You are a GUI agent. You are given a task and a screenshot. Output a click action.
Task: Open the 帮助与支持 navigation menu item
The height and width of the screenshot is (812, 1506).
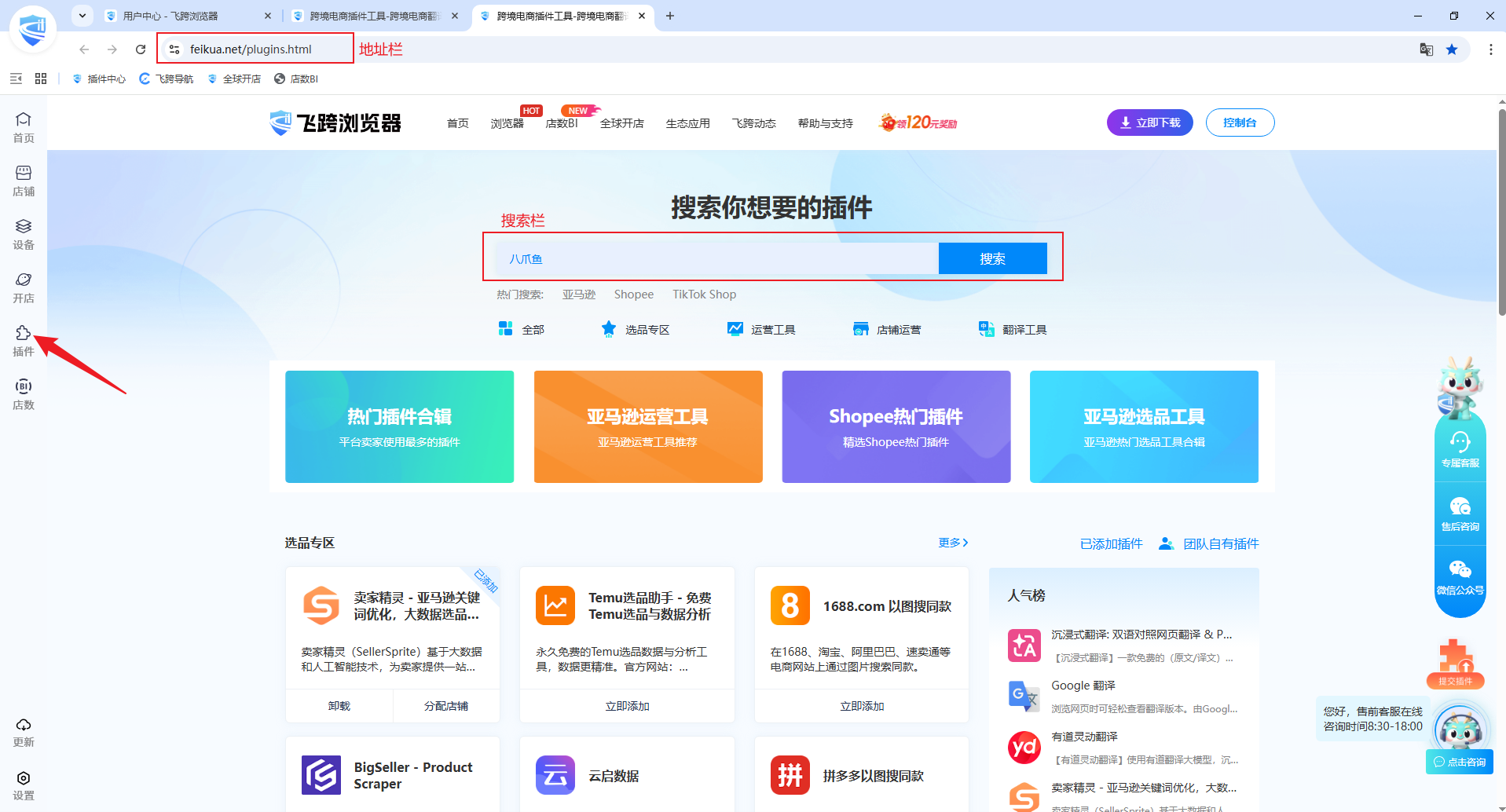[x=826, y=123]
